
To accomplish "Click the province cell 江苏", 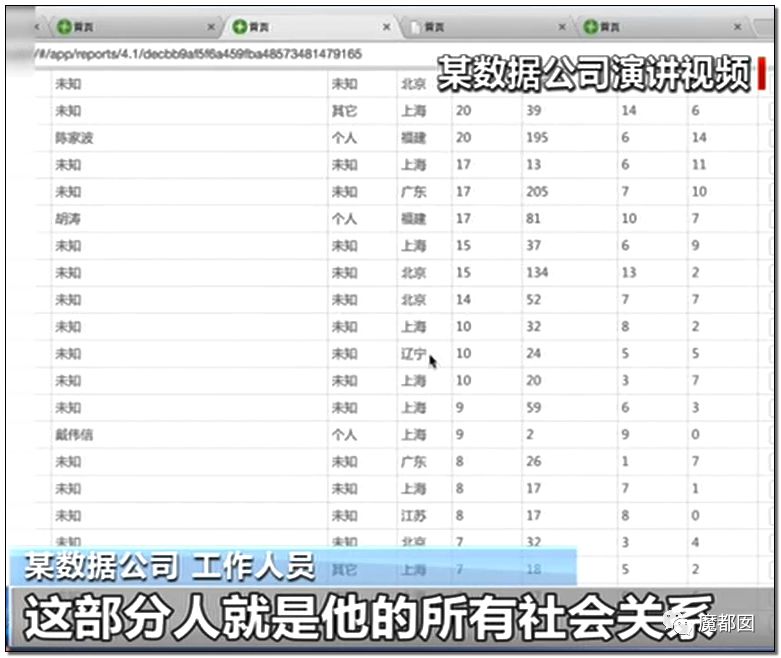I will click(x=414, y=516).
